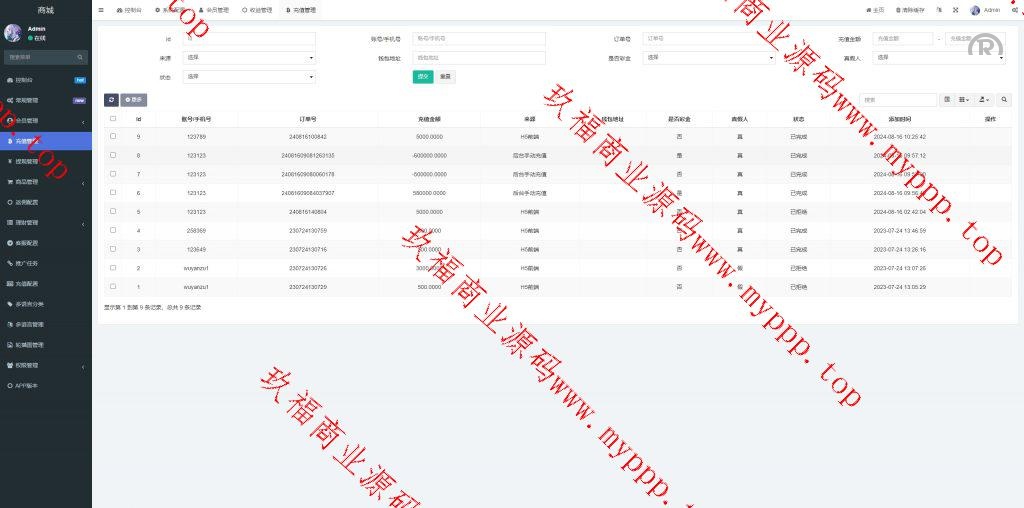Screen dimensions: 1024x508
Task: Select the checkbox for row with Id 9
Action: (x=113, y=136)
